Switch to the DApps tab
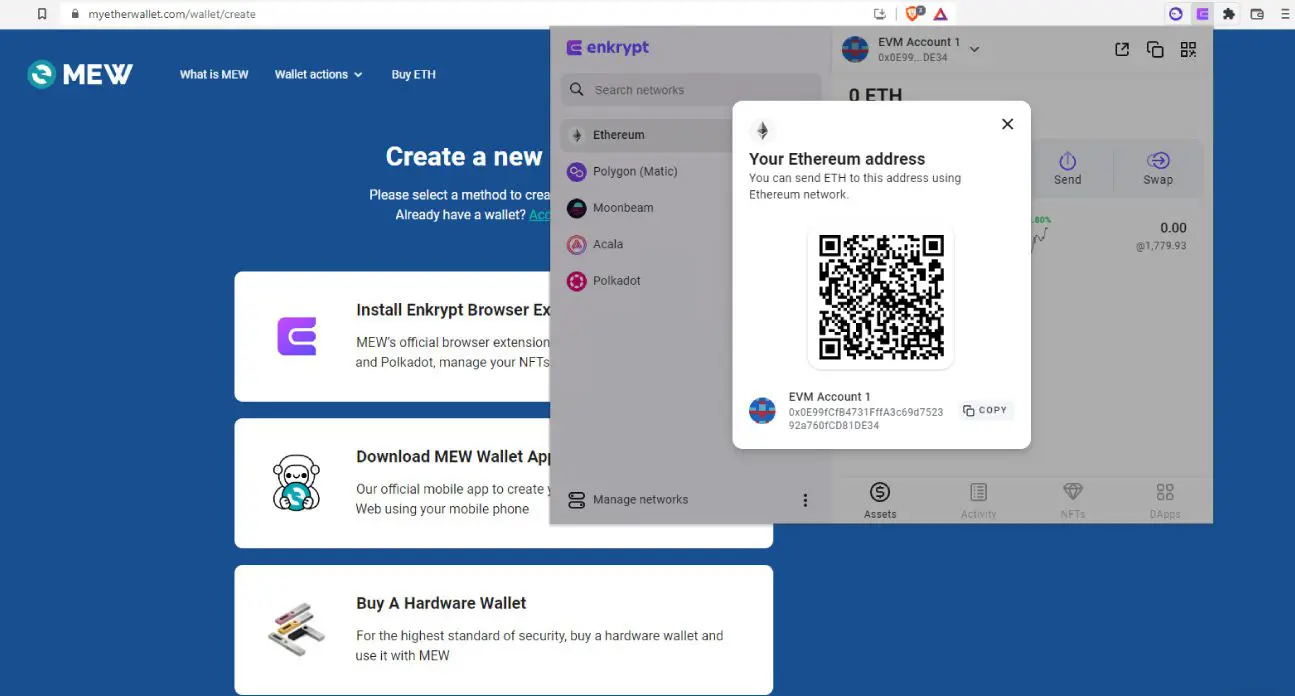 click(x=1165, y=500)
